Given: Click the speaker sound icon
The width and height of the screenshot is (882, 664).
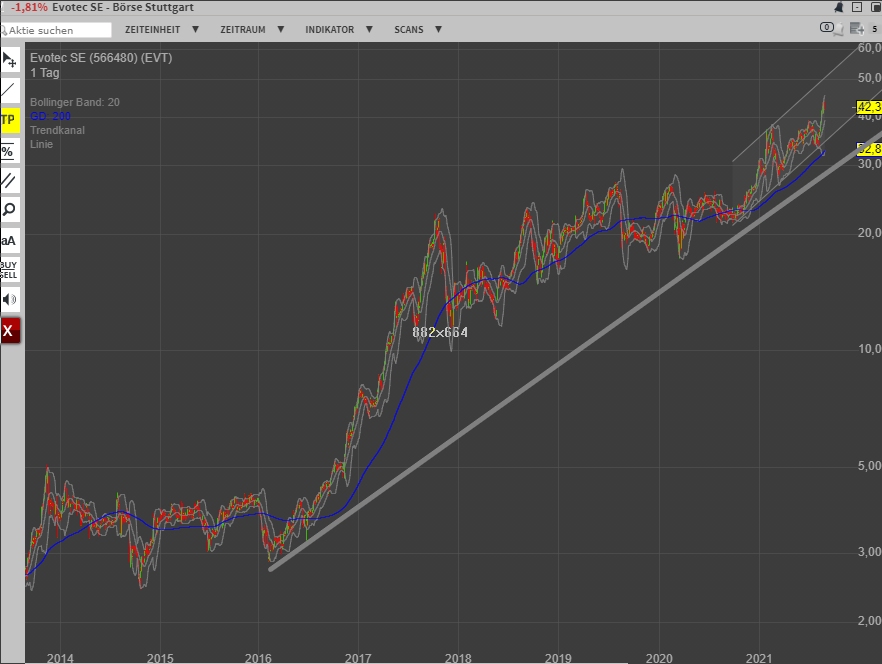Looking at the screenshot, I should (10, 299).
